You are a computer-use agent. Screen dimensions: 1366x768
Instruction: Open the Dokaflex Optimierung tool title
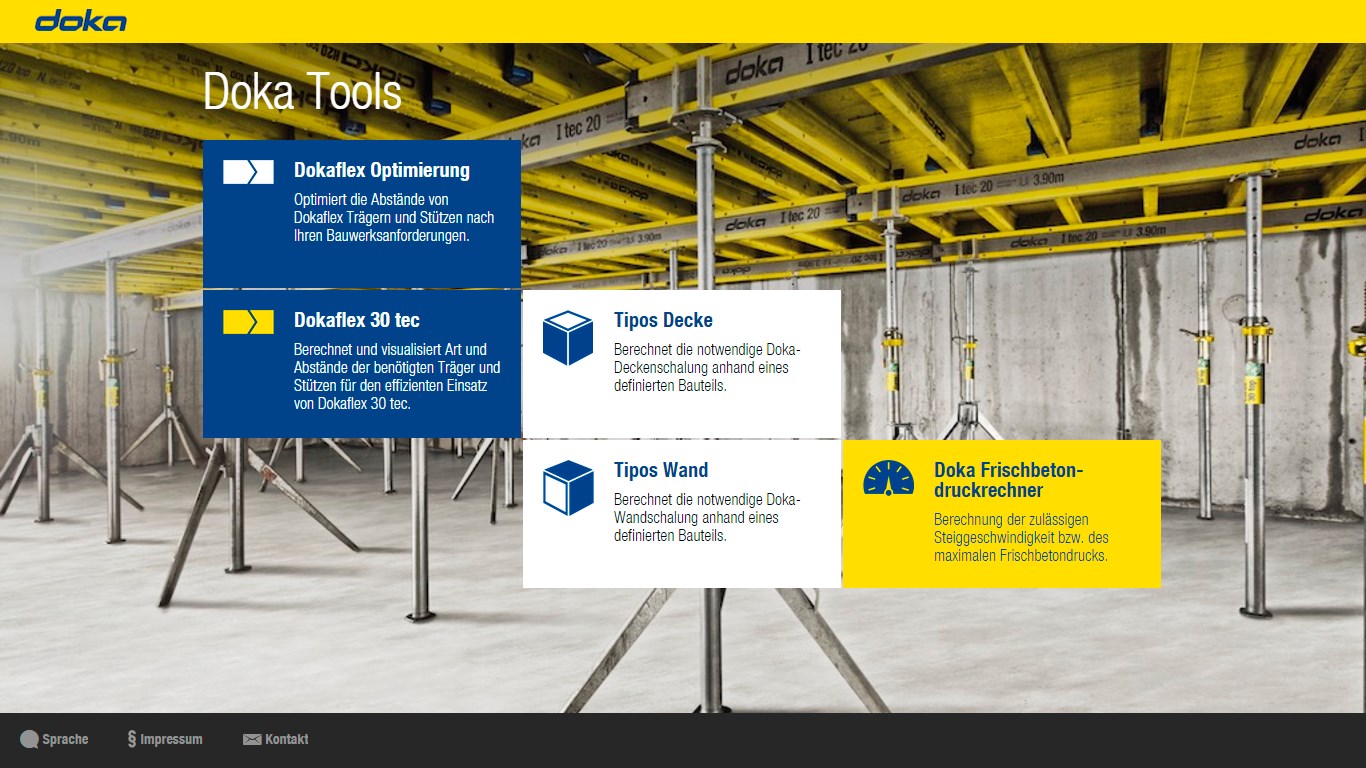click(x=382, y=170)
